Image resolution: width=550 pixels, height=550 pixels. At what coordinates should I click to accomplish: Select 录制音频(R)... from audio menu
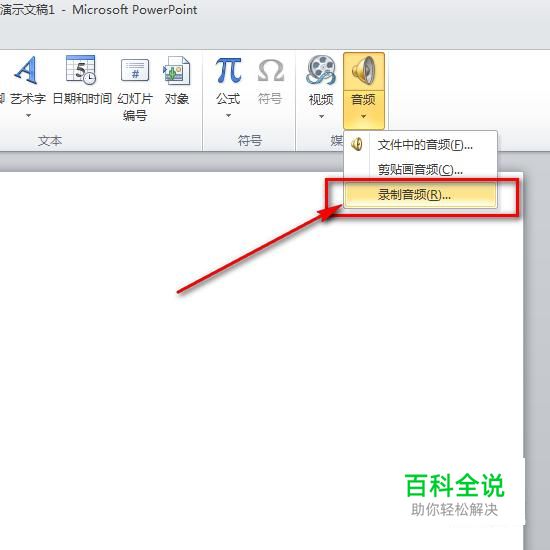(x=421, y=195)
